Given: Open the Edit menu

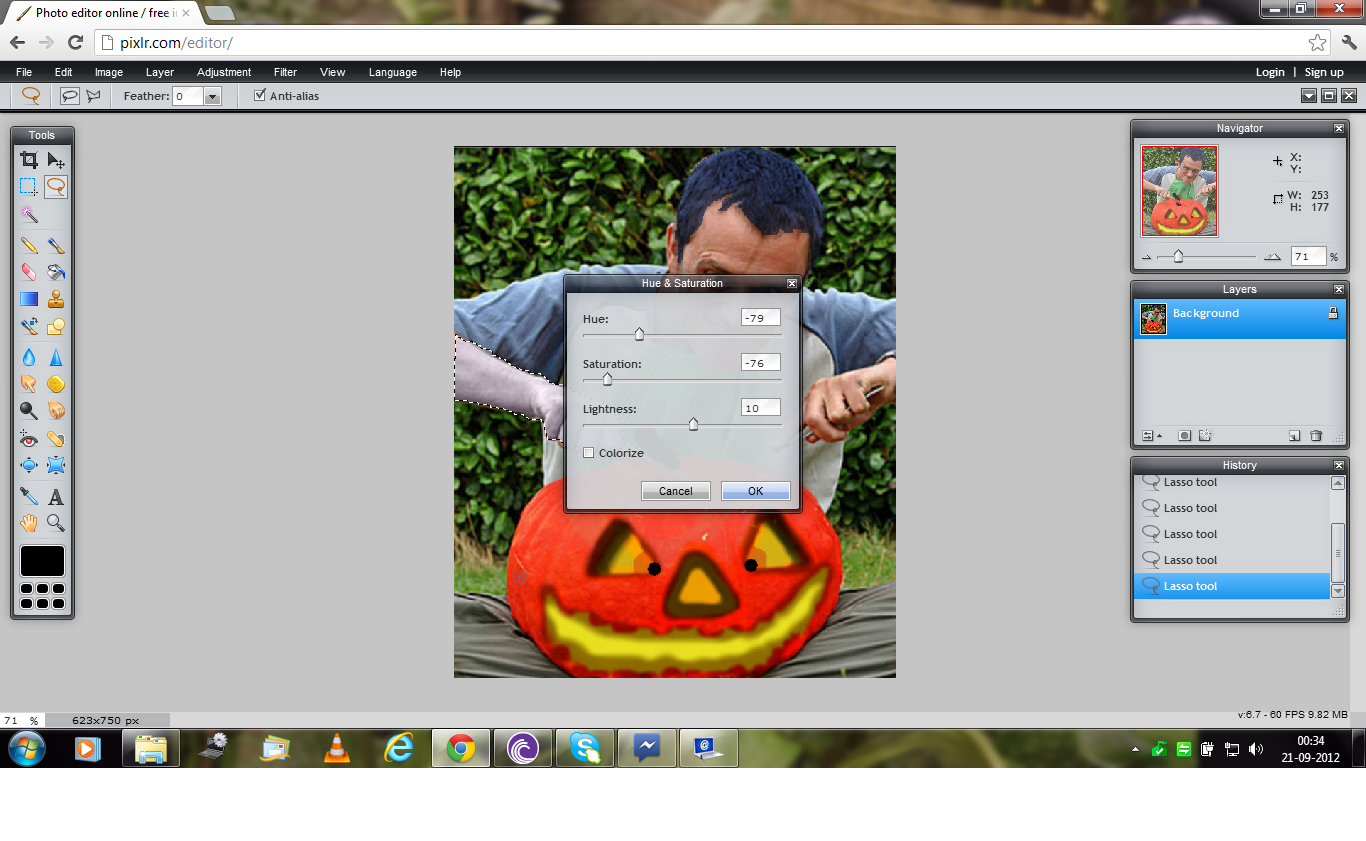Looking at the screenshot, I should pyautogui.click(x=64, y=72).
